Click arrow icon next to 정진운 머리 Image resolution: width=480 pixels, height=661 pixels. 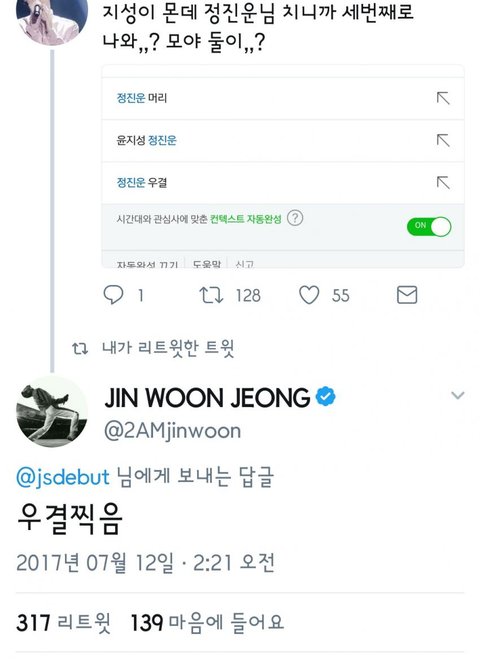443,98
